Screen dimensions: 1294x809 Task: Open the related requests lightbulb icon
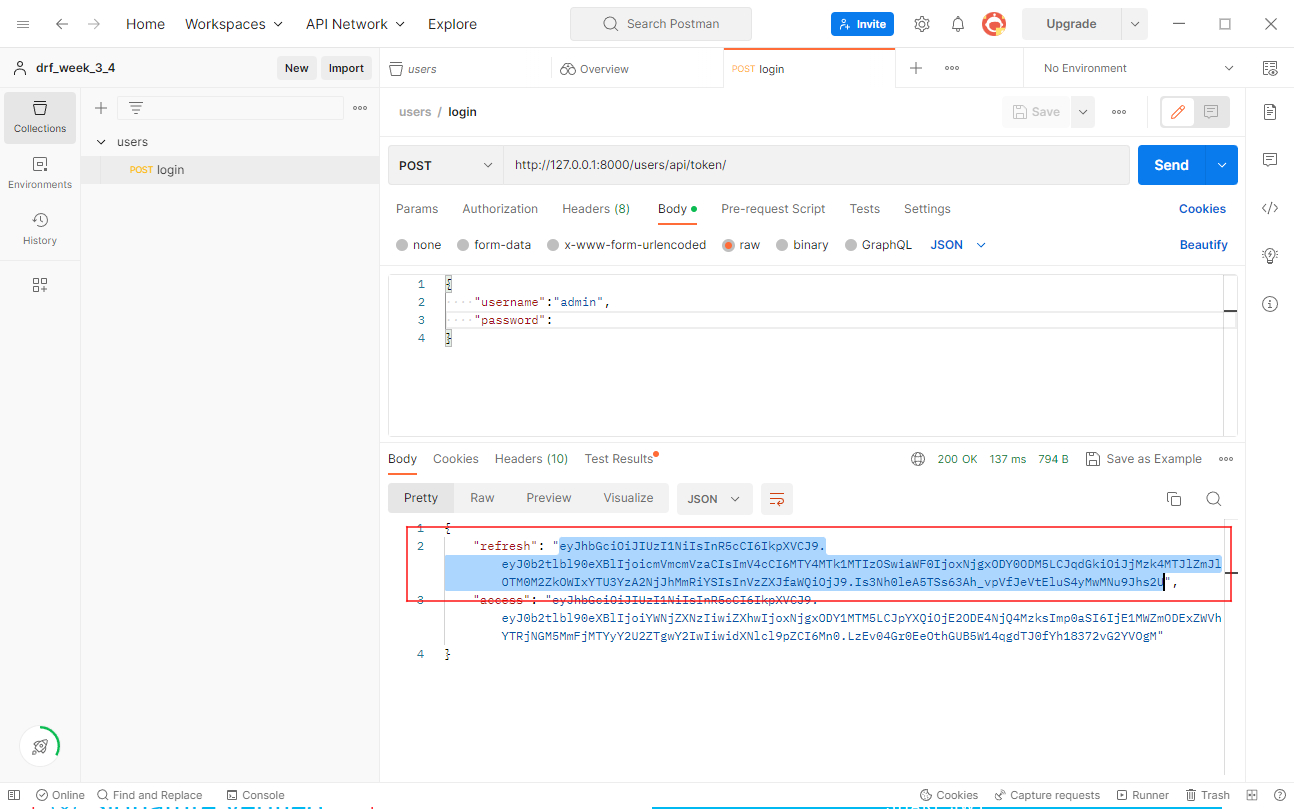(x=1270, y=256)
